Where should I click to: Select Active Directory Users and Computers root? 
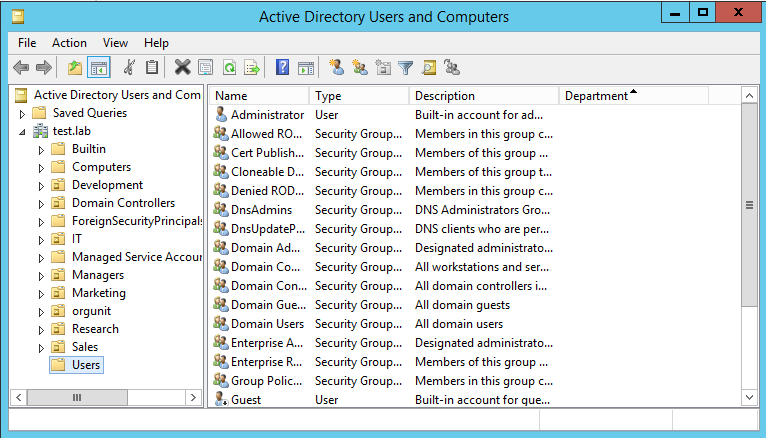click(117, 95)
